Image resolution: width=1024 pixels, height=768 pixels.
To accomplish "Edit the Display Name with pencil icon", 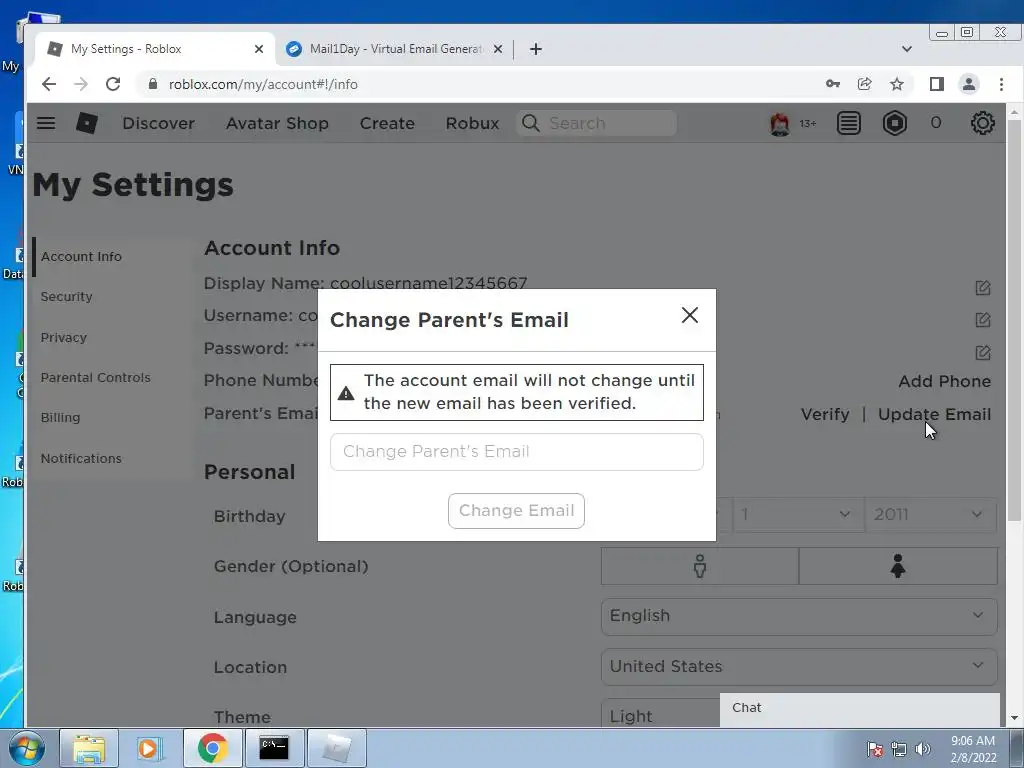I will pyautogui.click(x=982, y=288).
